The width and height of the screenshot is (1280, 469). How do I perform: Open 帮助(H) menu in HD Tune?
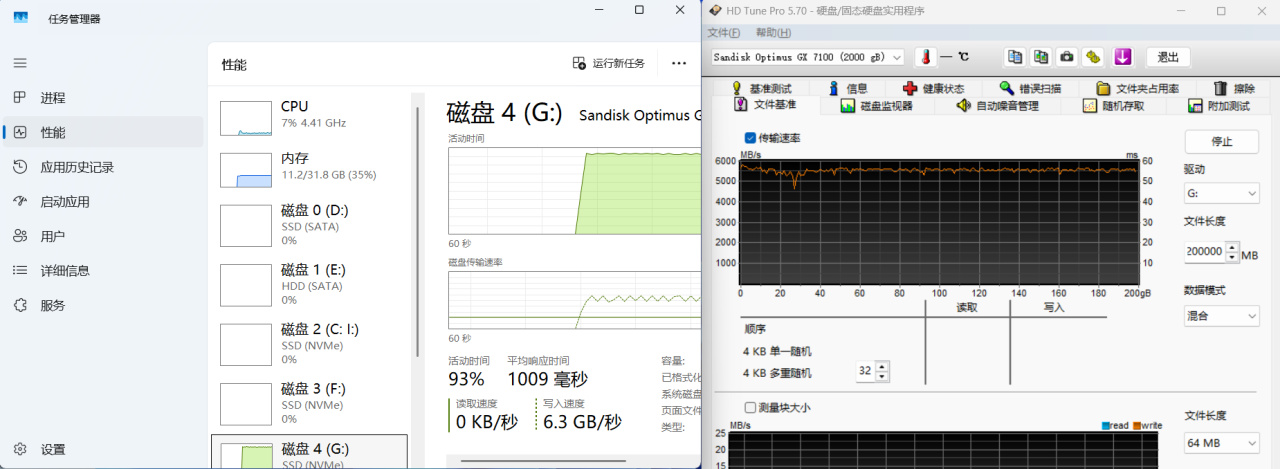coord(773,33)
